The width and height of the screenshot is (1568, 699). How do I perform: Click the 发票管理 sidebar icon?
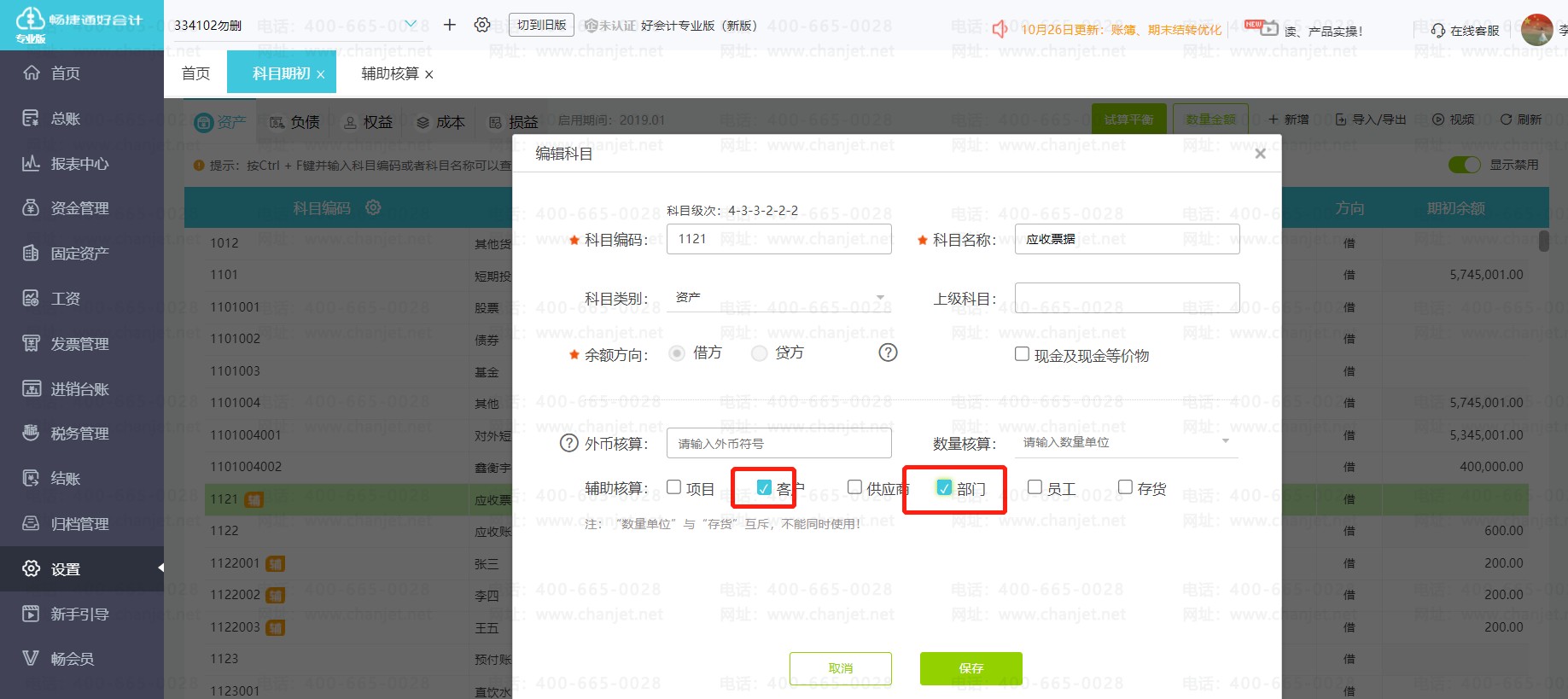pos(31,343)
